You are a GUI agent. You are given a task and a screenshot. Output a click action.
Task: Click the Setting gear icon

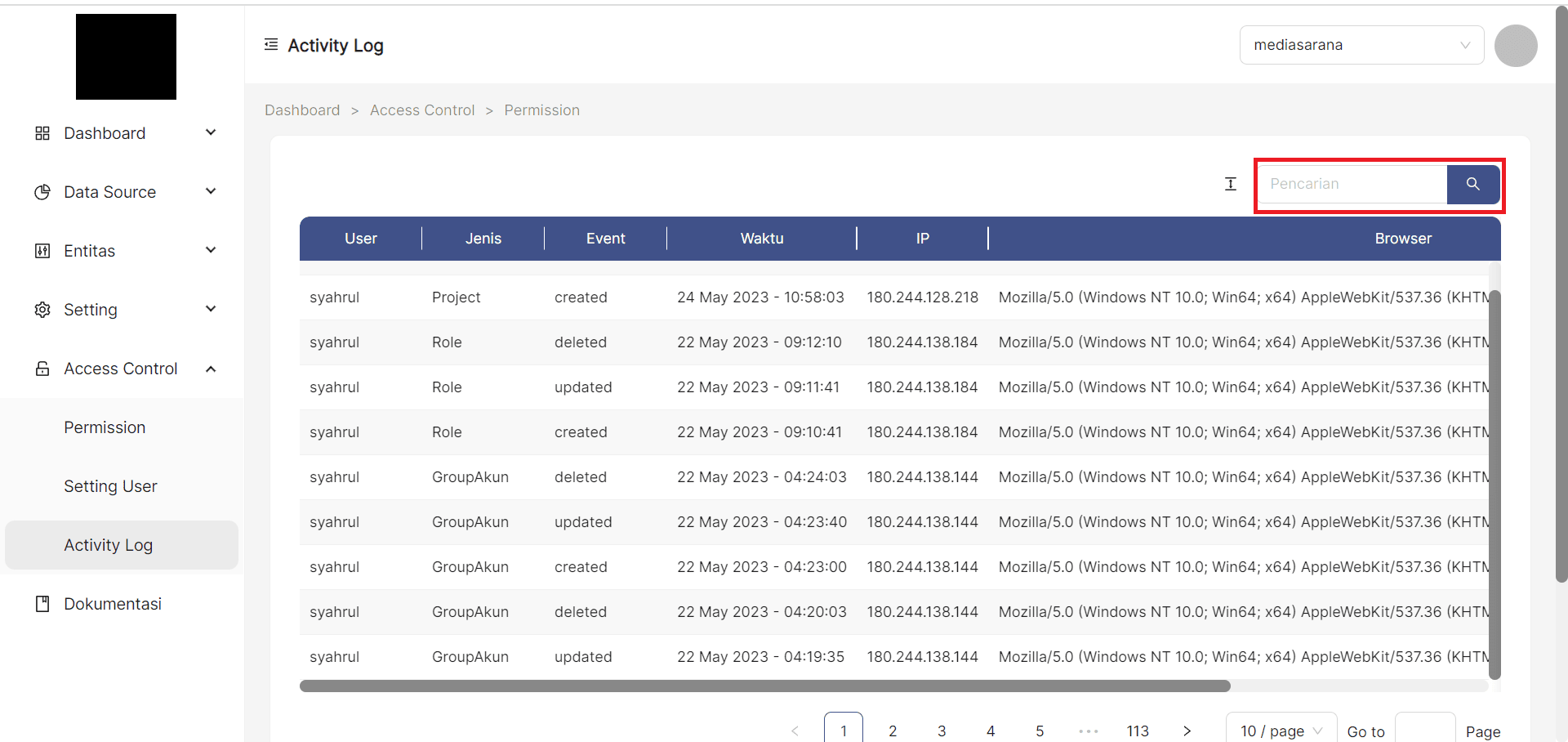coord(42,309)
